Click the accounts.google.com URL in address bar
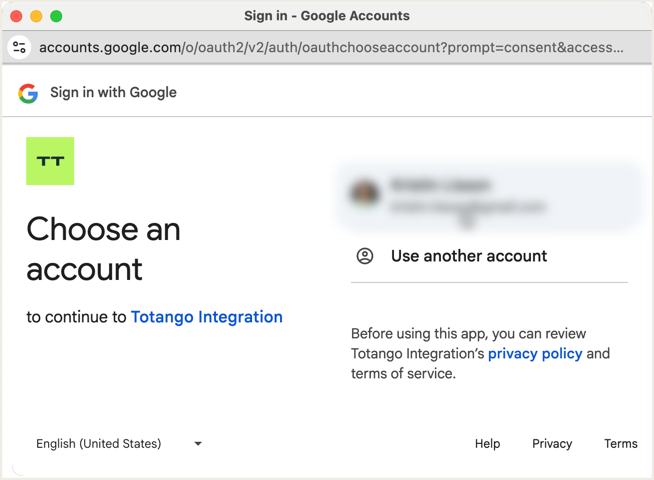The width and height of the screenshot is (654, 480). (x=330, y=47)
